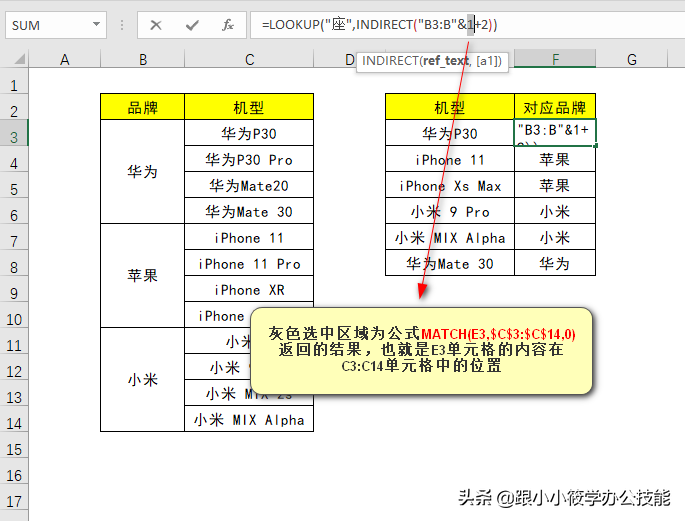The width and height of the screenshot is (685, 521).
Task: Click the 机型 header cell in column C
Action: pos(249,107)
